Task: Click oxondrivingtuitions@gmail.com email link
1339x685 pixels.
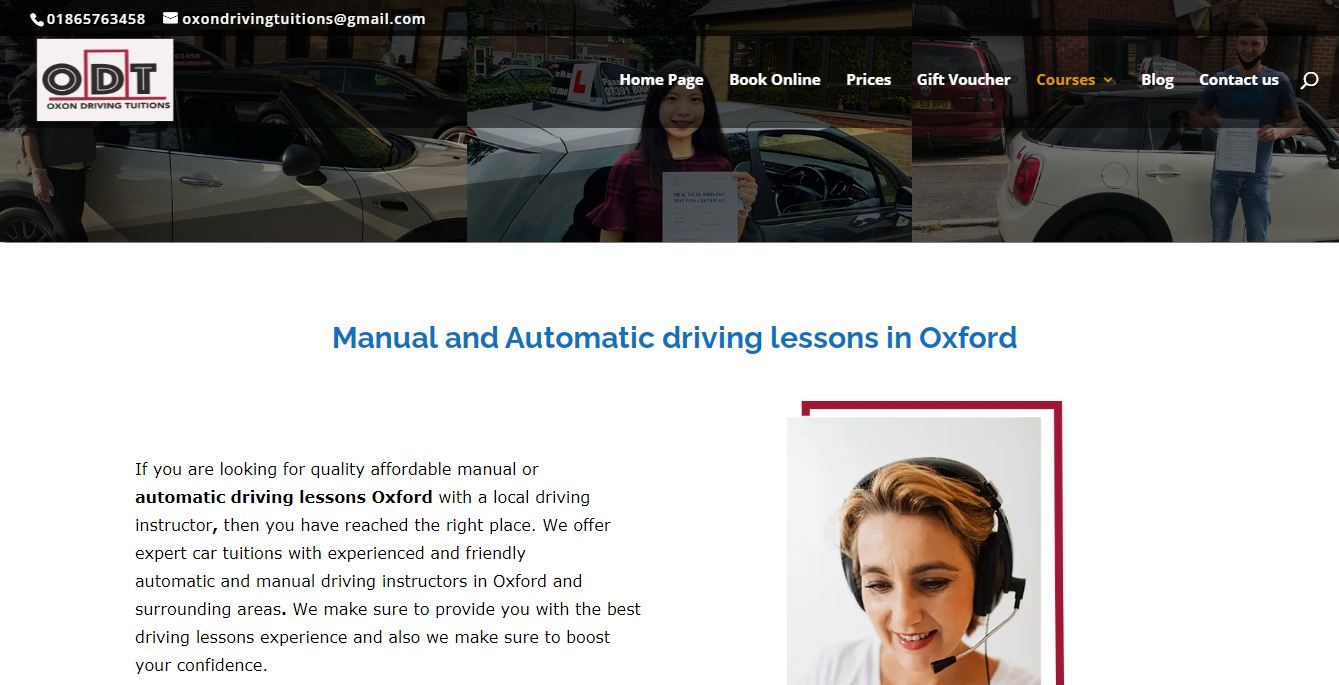Action: [304, 19]
